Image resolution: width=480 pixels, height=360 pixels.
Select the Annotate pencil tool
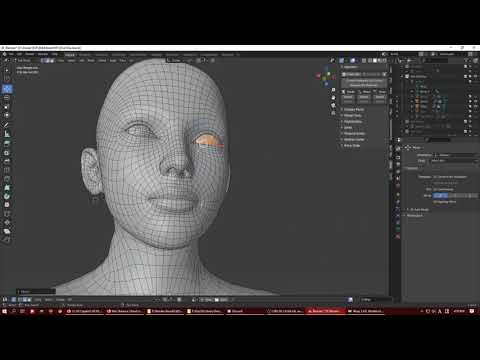(7, 125)
